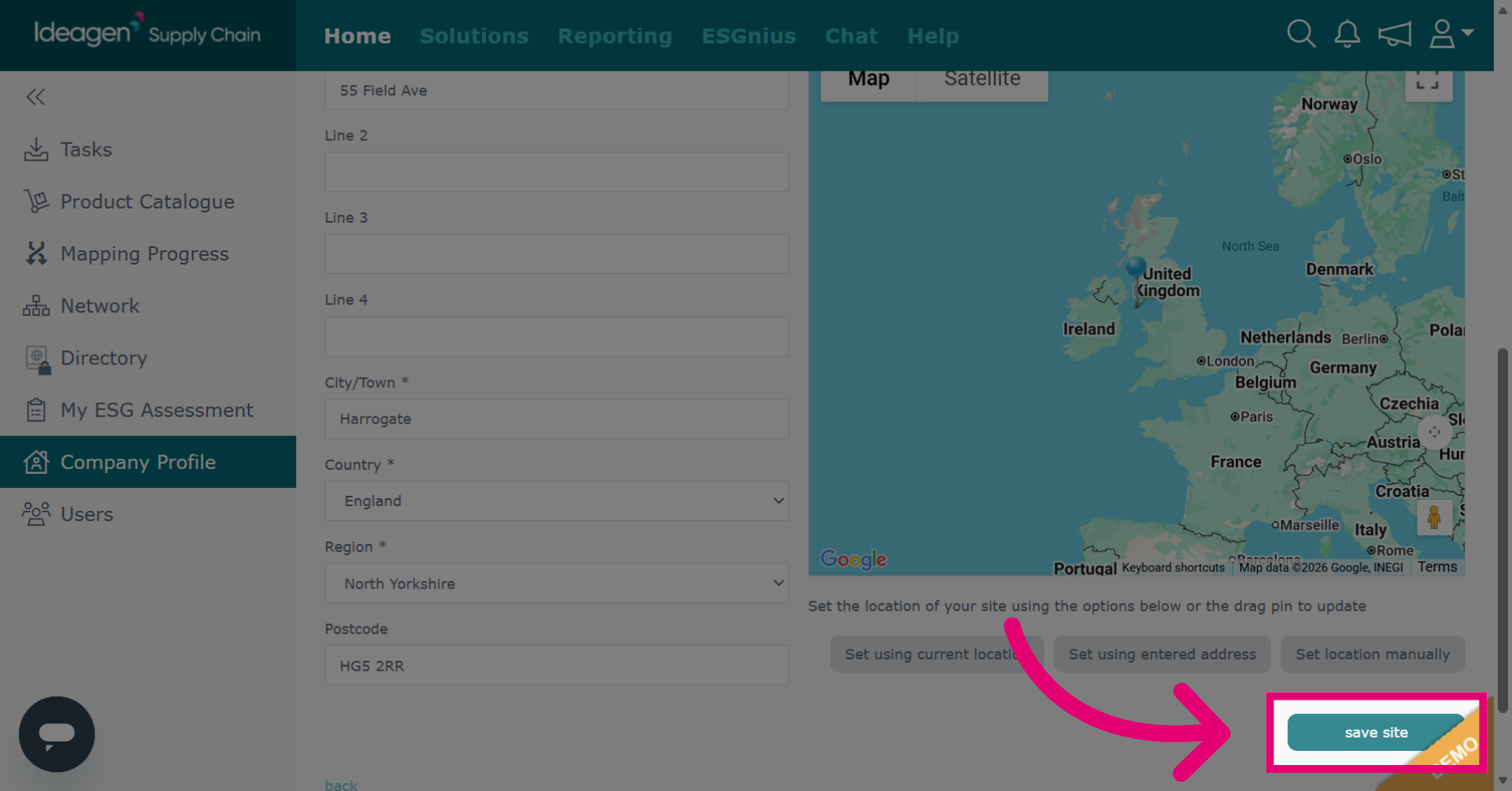
Task: Open the map Terms link
Action: 1437,567
